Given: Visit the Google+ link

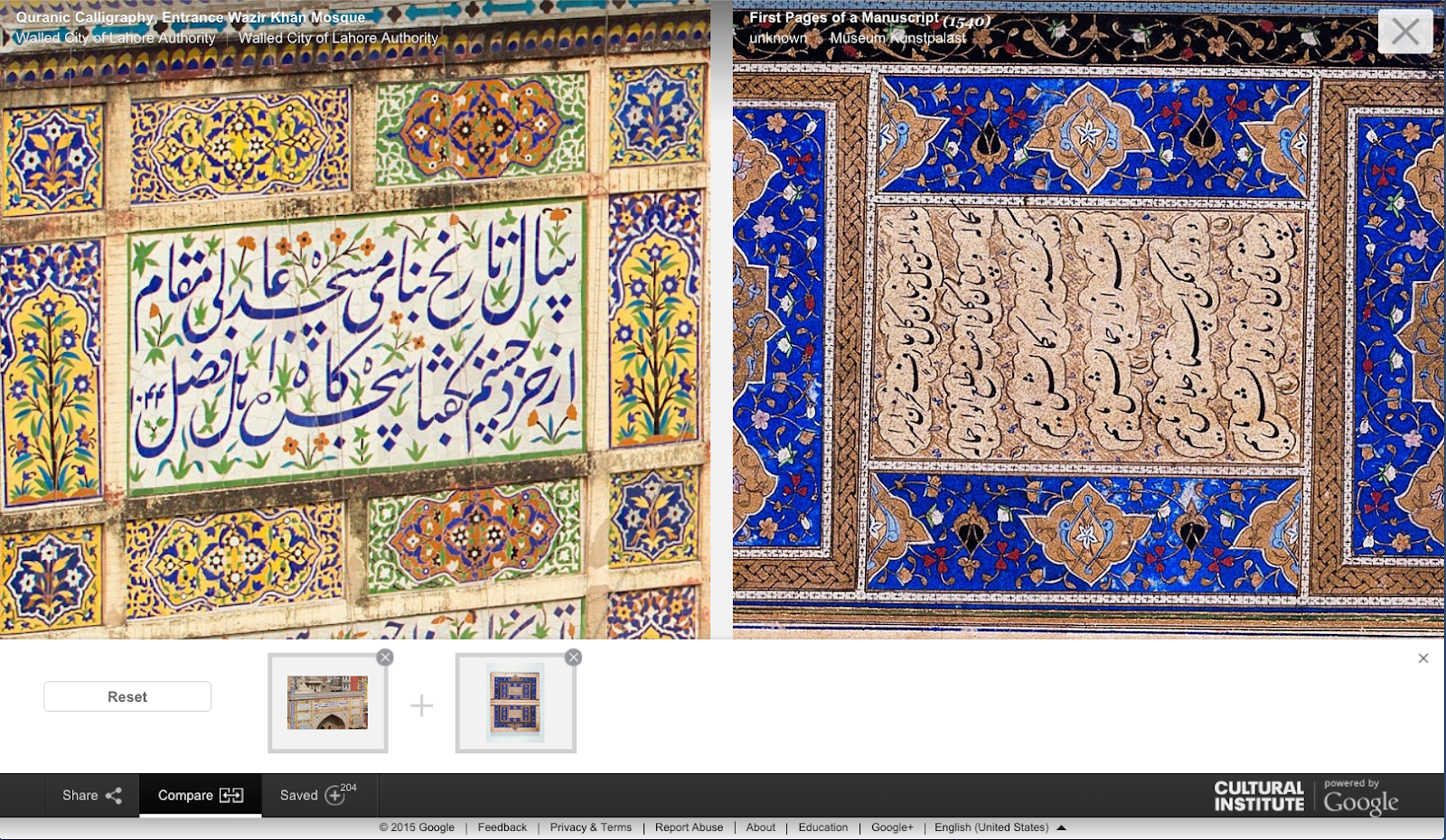Looking at the screenshot, I should tap(892, 827).
